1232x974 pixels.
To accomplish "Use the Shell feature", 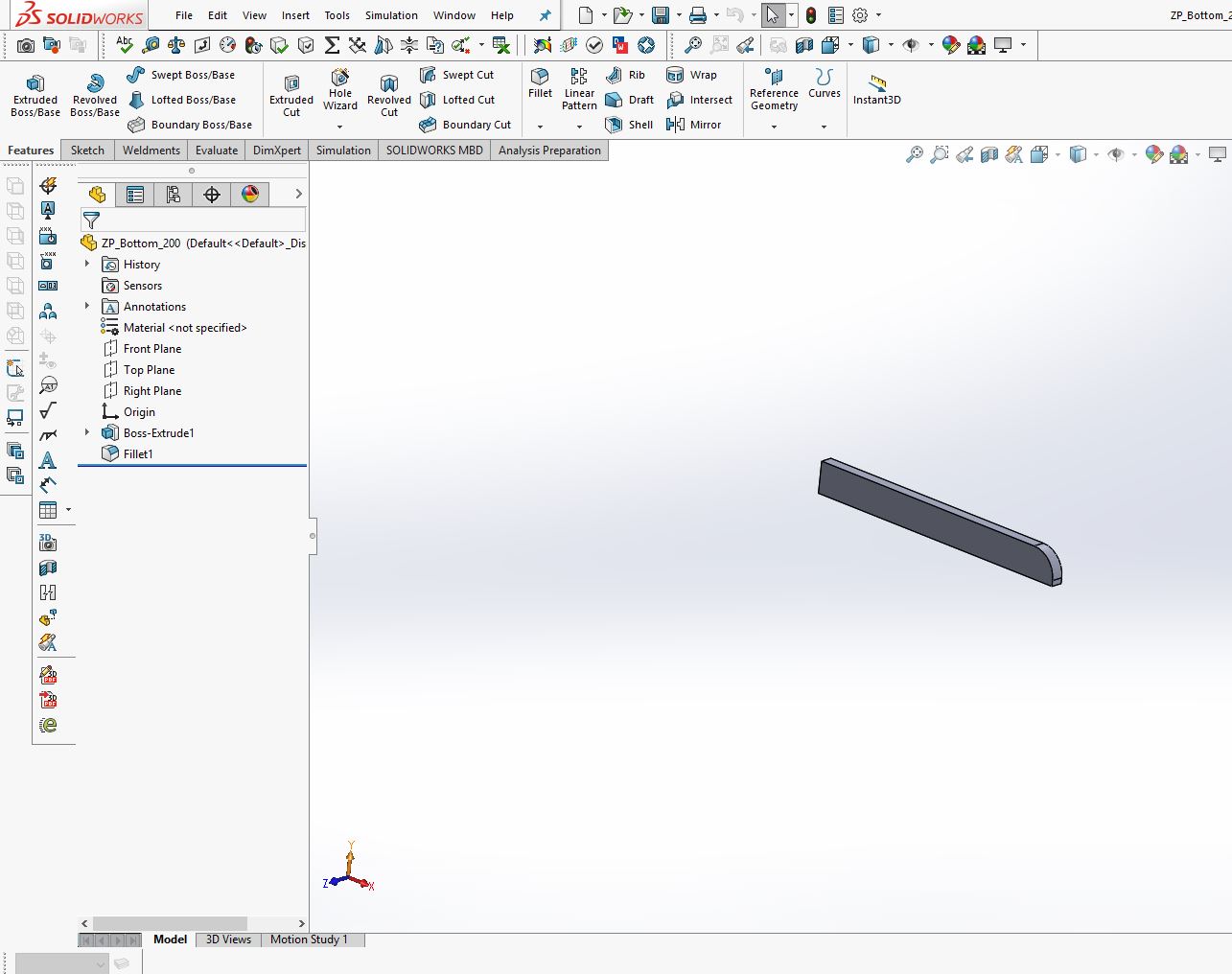I will (629, 125).
